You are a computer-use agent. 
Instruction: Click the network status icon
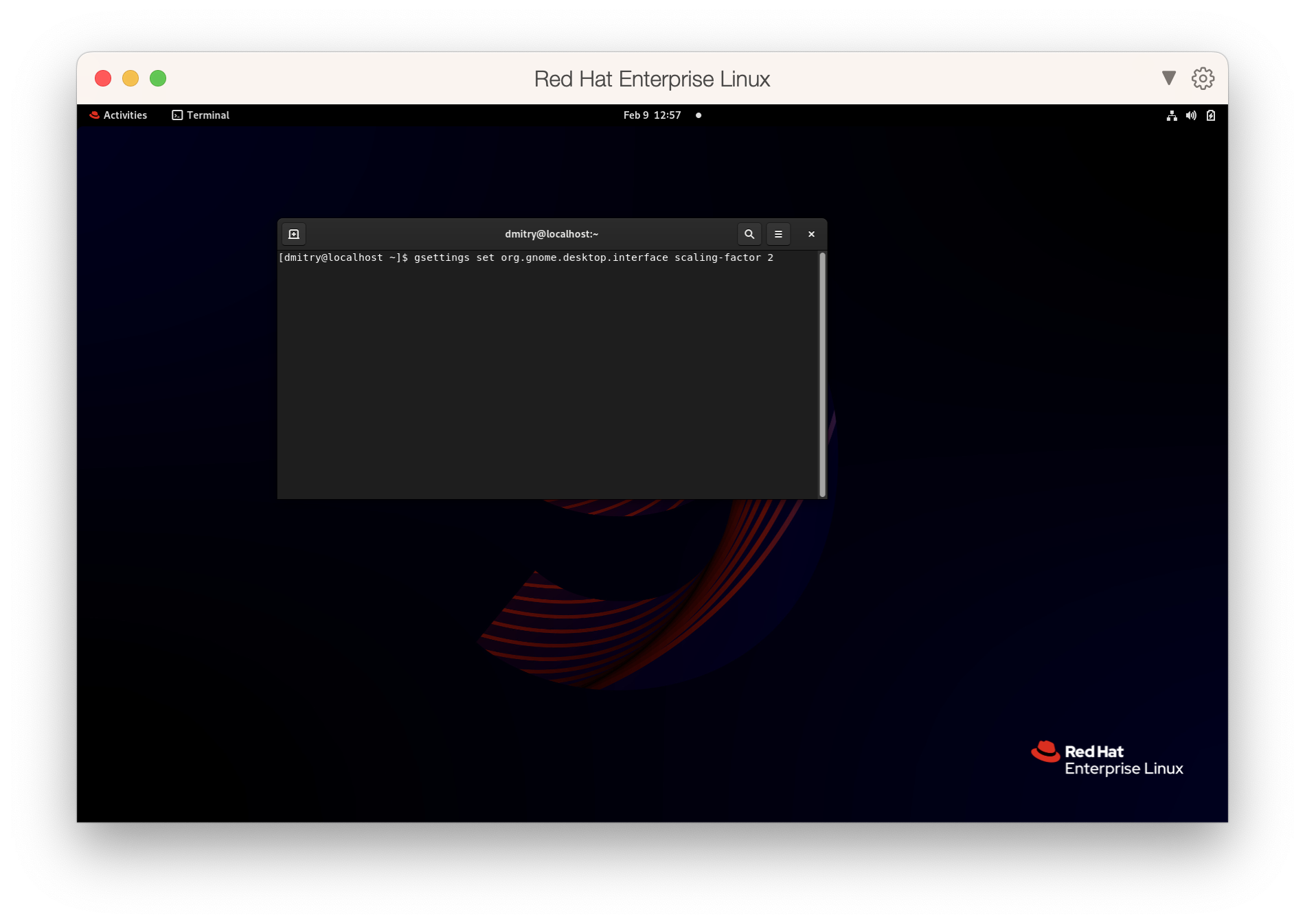(x=1172, y=115)
